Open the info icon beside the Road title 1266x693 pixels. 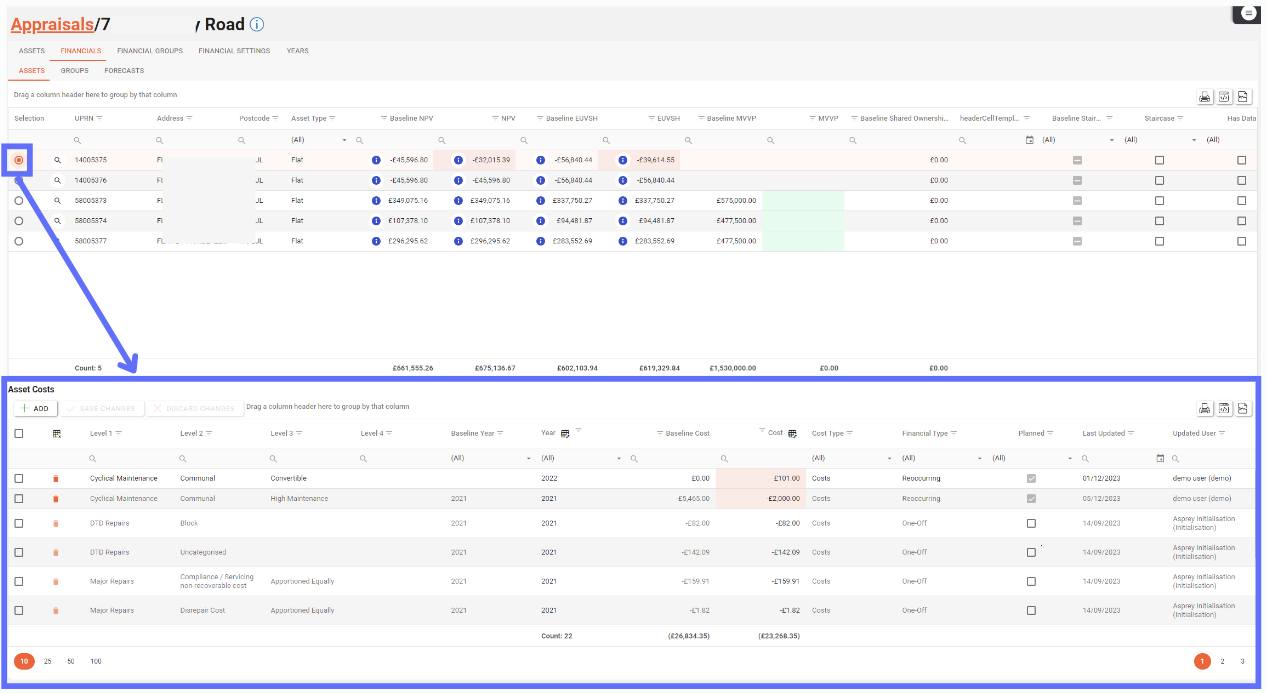[257, 24]
